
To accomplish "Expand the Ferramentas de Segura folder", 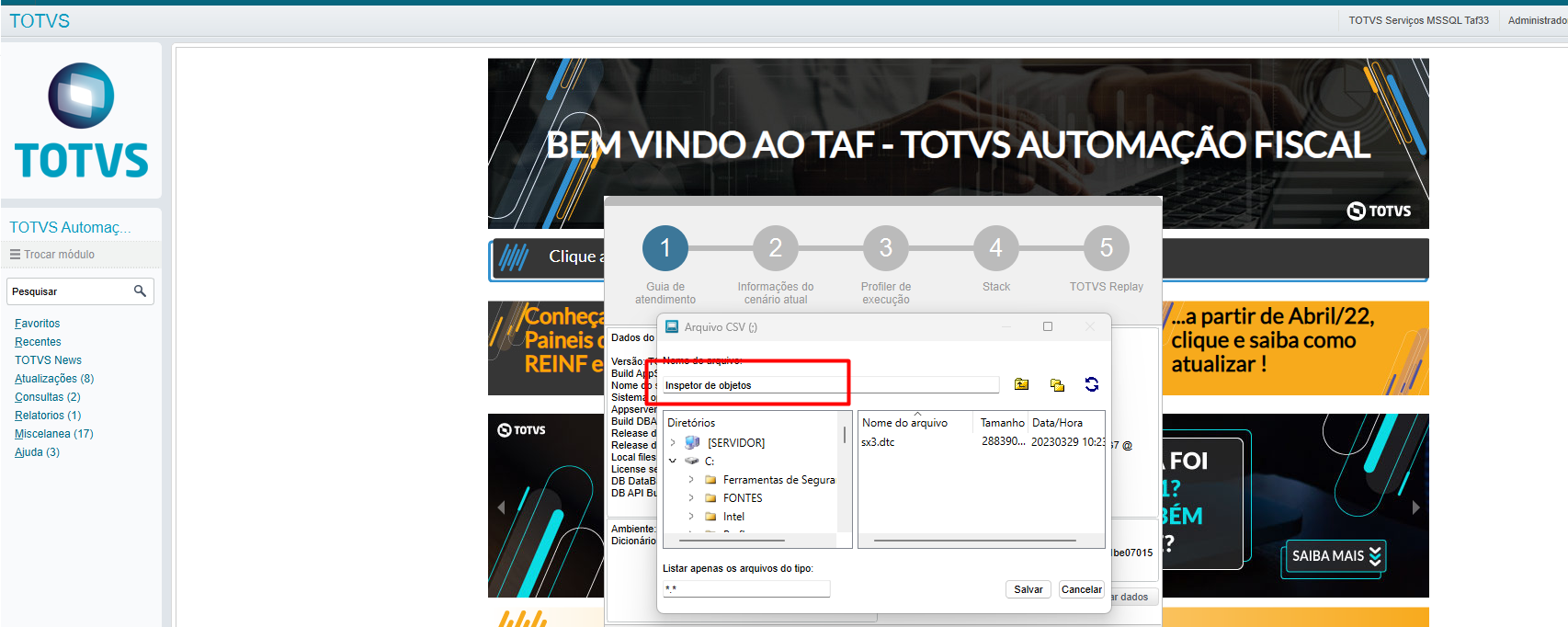I will point(691,479).
